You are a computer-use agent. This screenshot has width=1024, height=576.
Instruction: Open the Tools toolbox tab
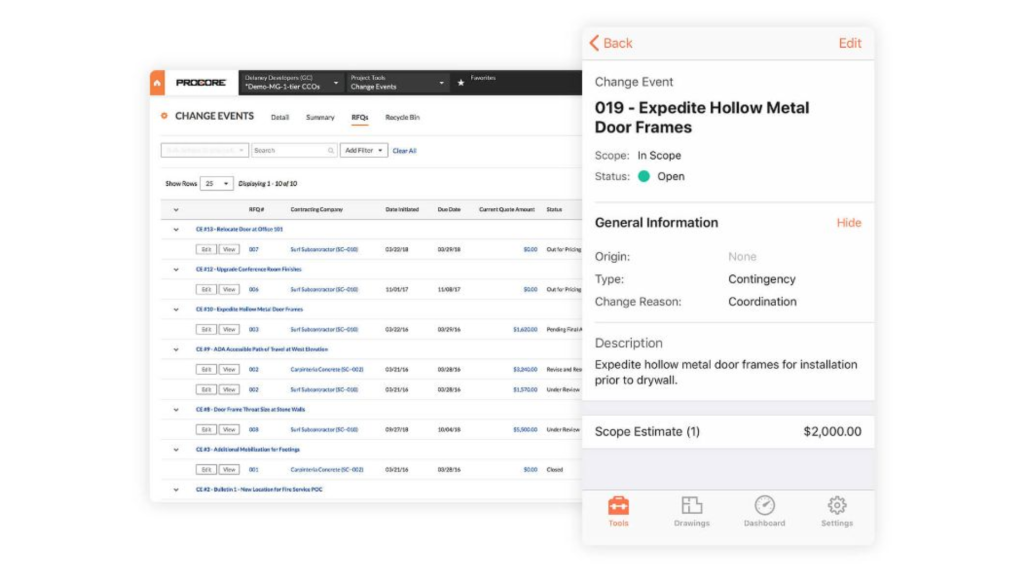point(618,505)
